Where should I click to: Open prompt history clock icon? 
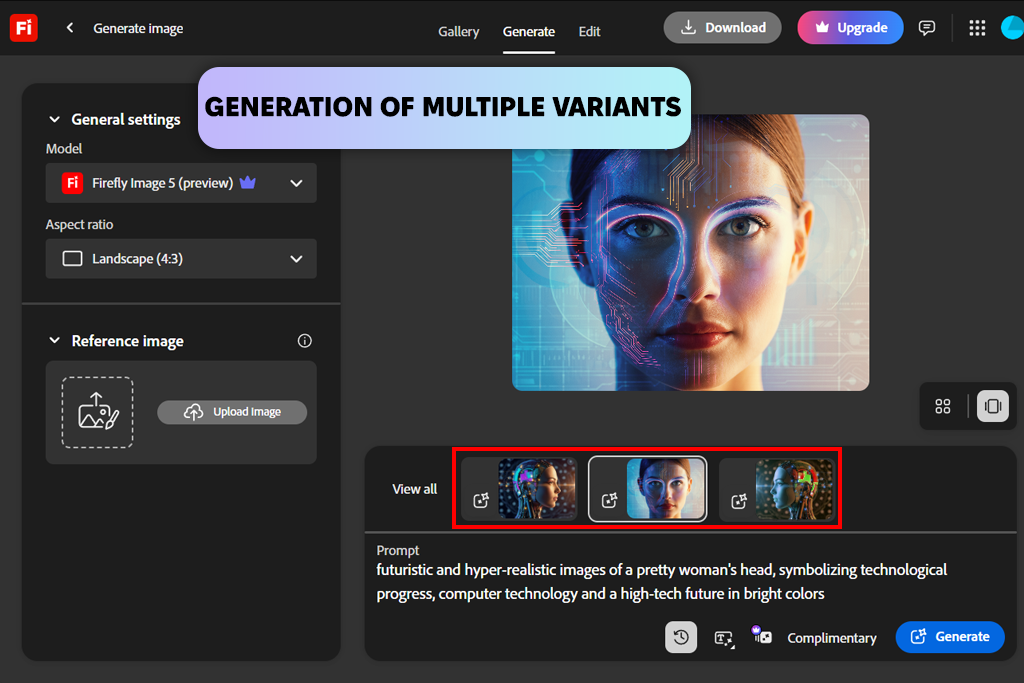[x=681, y=637]
